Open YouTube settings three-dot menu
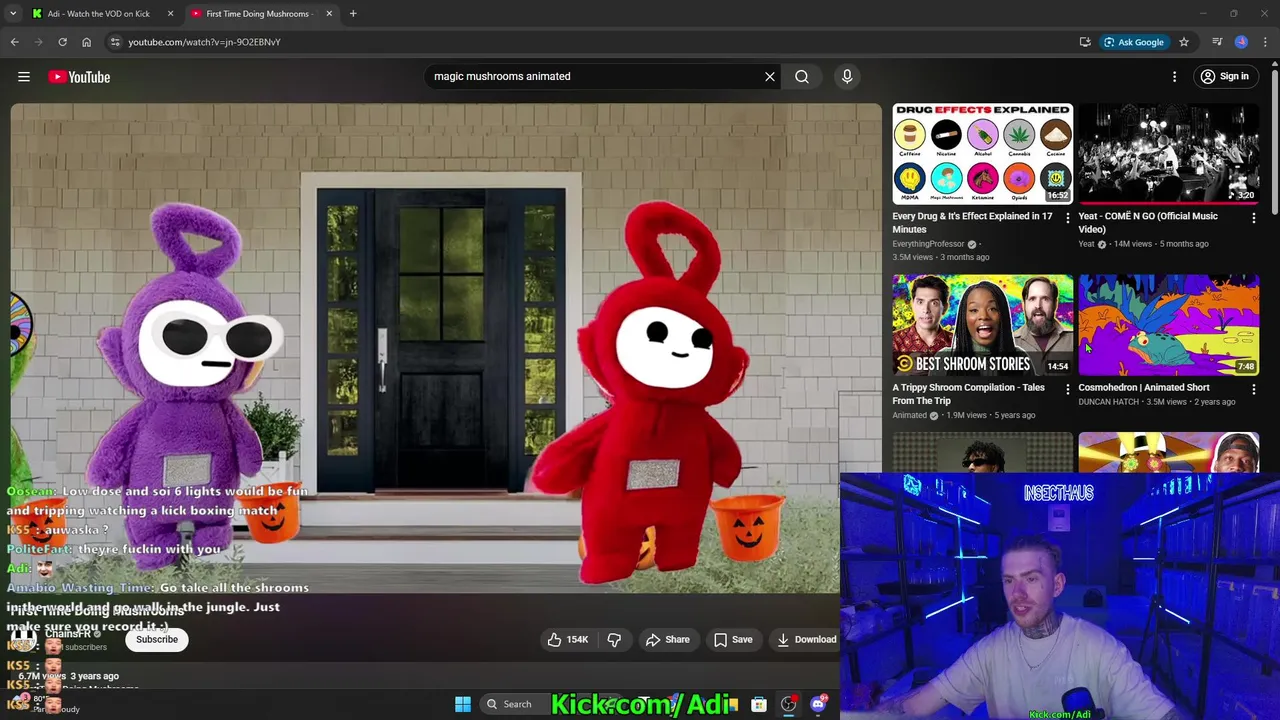This screenshot has width=1280, height=720. pos(1175,76)
